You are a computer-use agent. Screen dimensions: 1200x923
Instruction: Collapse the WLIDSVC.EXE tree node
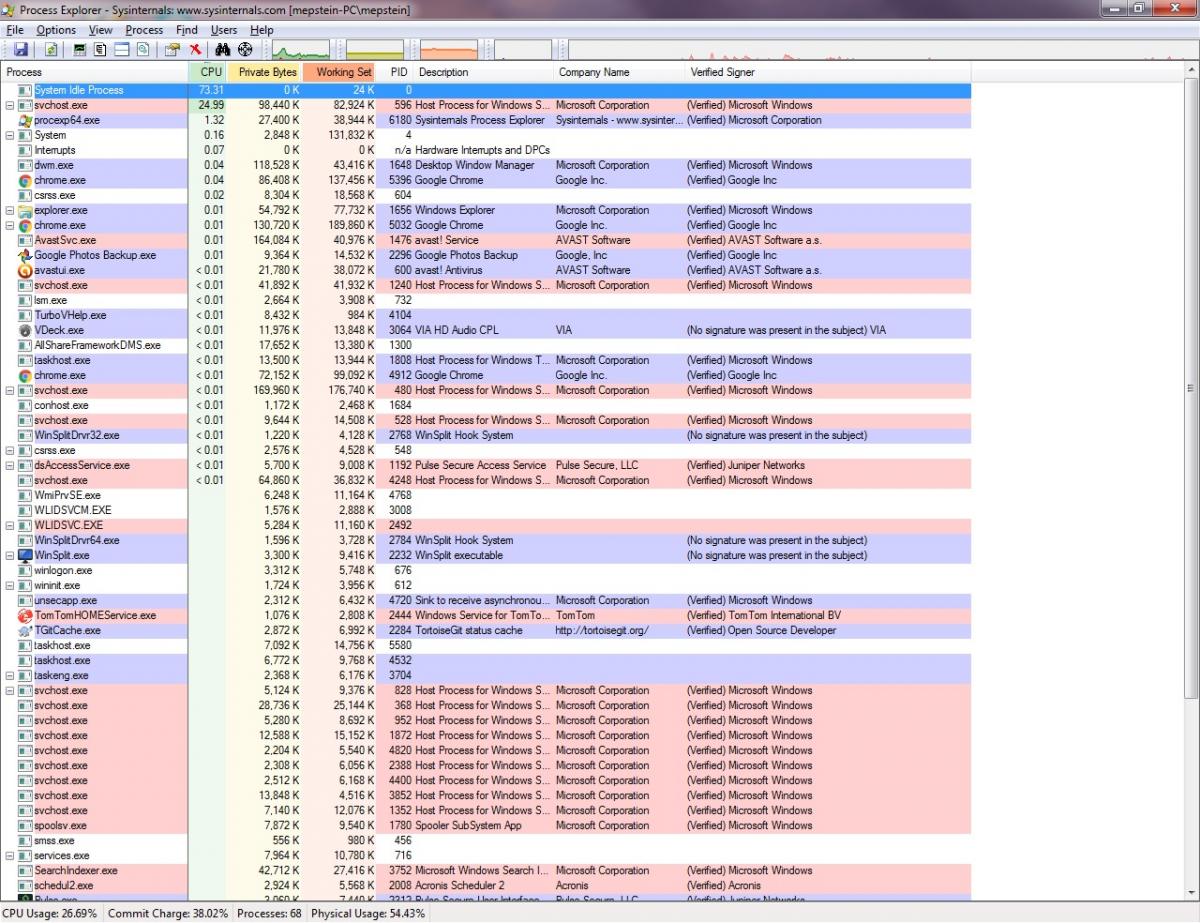point(10,525)
